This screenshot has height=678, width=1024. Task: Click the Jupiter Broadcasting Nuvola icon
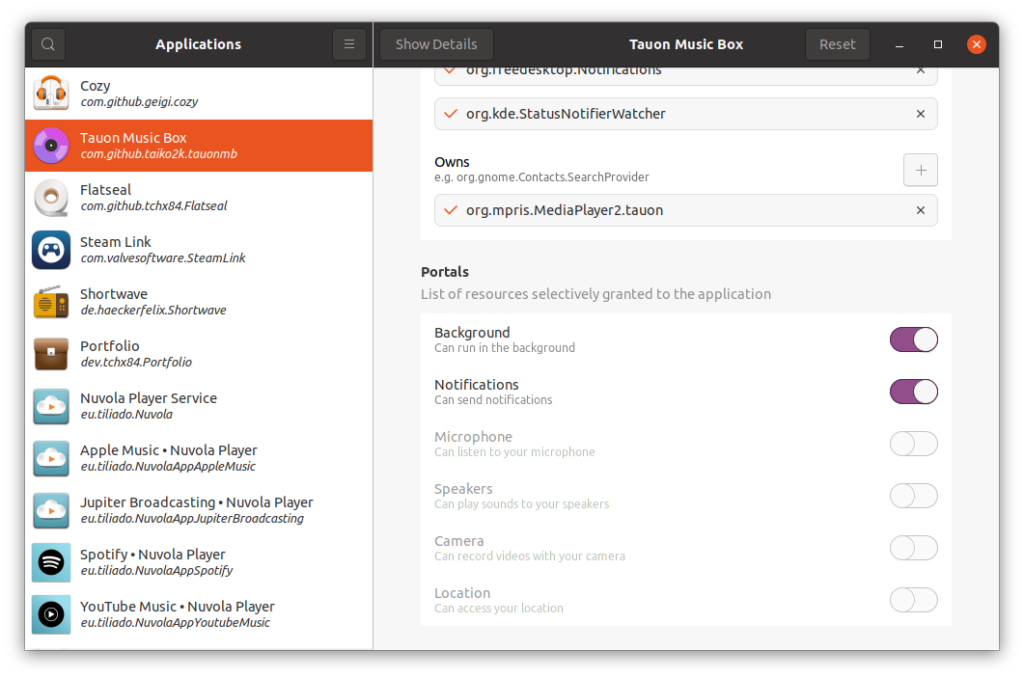coord(51,510)
